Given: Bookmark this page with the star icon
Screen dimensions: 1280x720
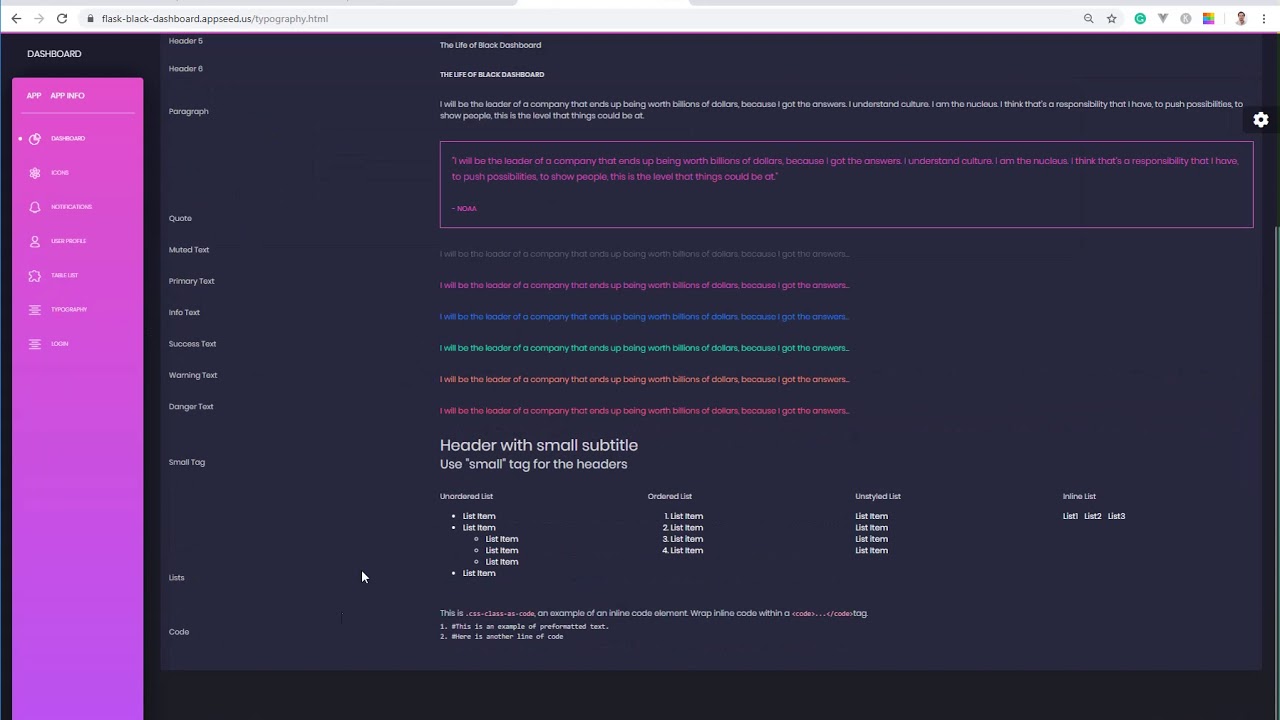Looking at the screenshot, I should (1111, 18).
